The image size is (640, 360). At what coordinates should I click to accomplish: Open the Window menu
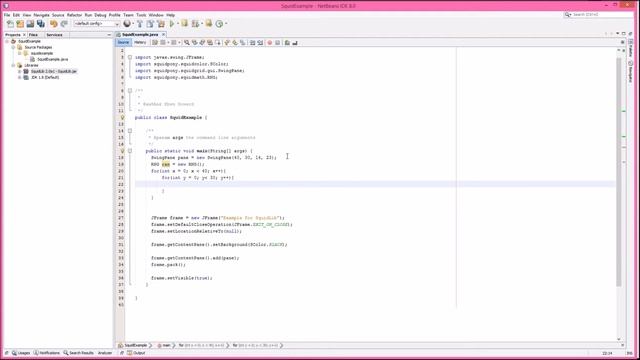pos(156,15)
